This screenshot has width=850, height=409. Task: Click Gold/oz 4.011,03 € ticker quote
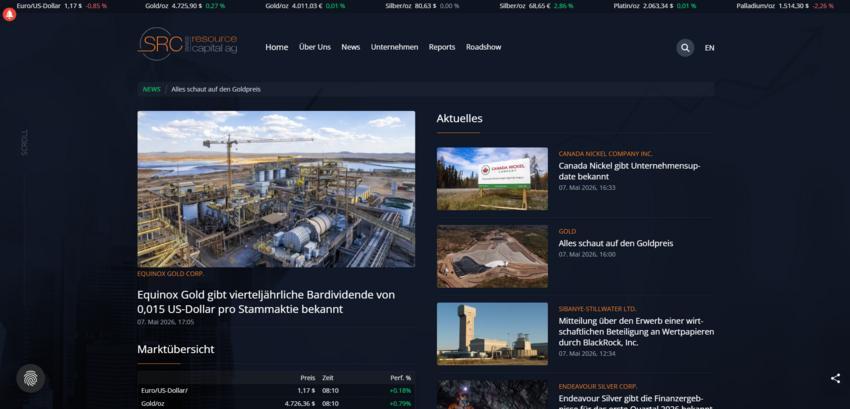coord(305,6)
